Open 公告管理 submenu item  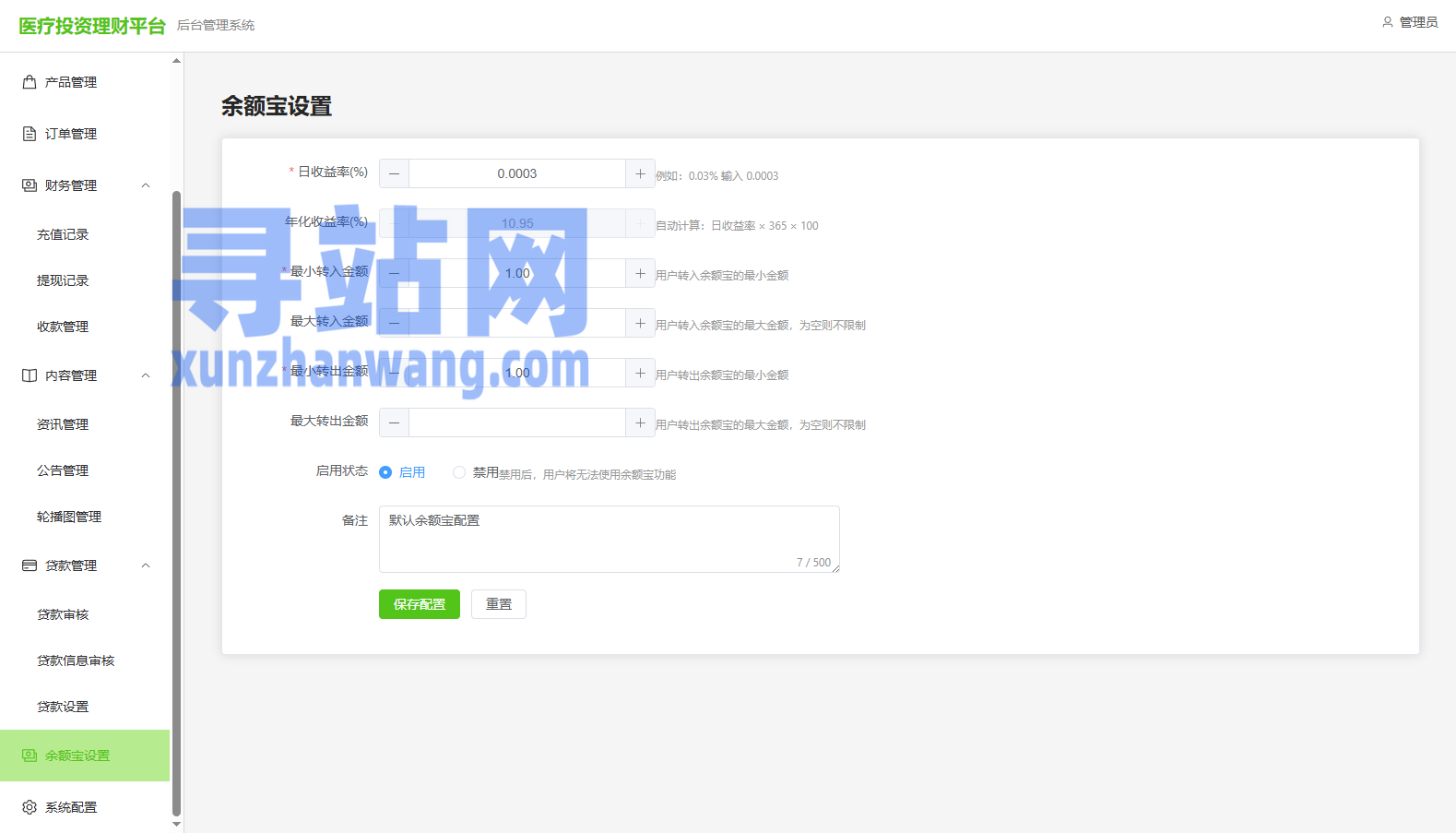[85, 470]
